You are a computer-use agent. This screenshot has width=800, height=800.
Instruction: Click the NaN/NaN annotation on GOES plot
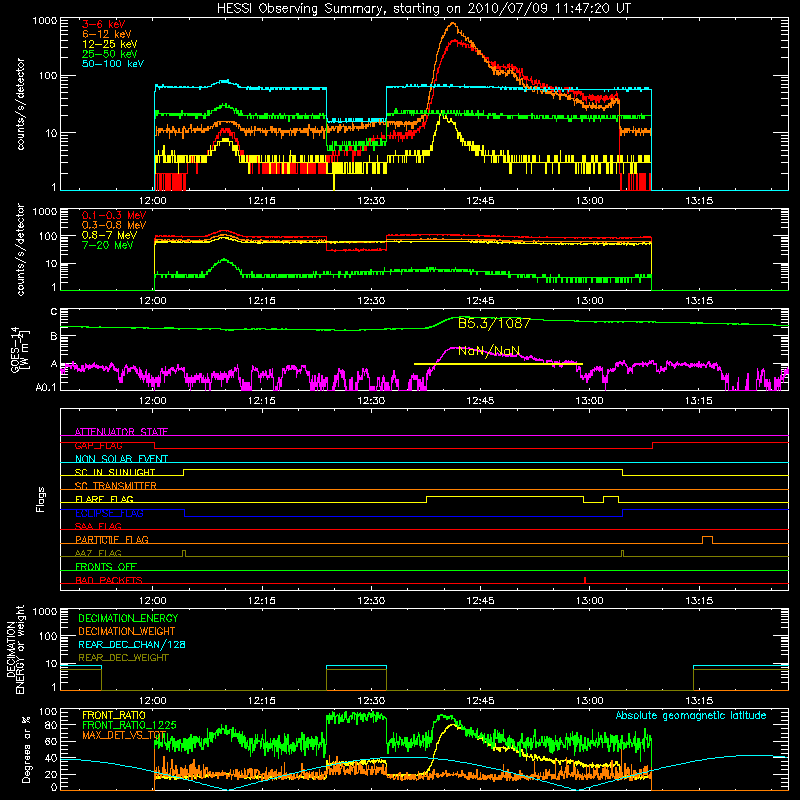489,351
